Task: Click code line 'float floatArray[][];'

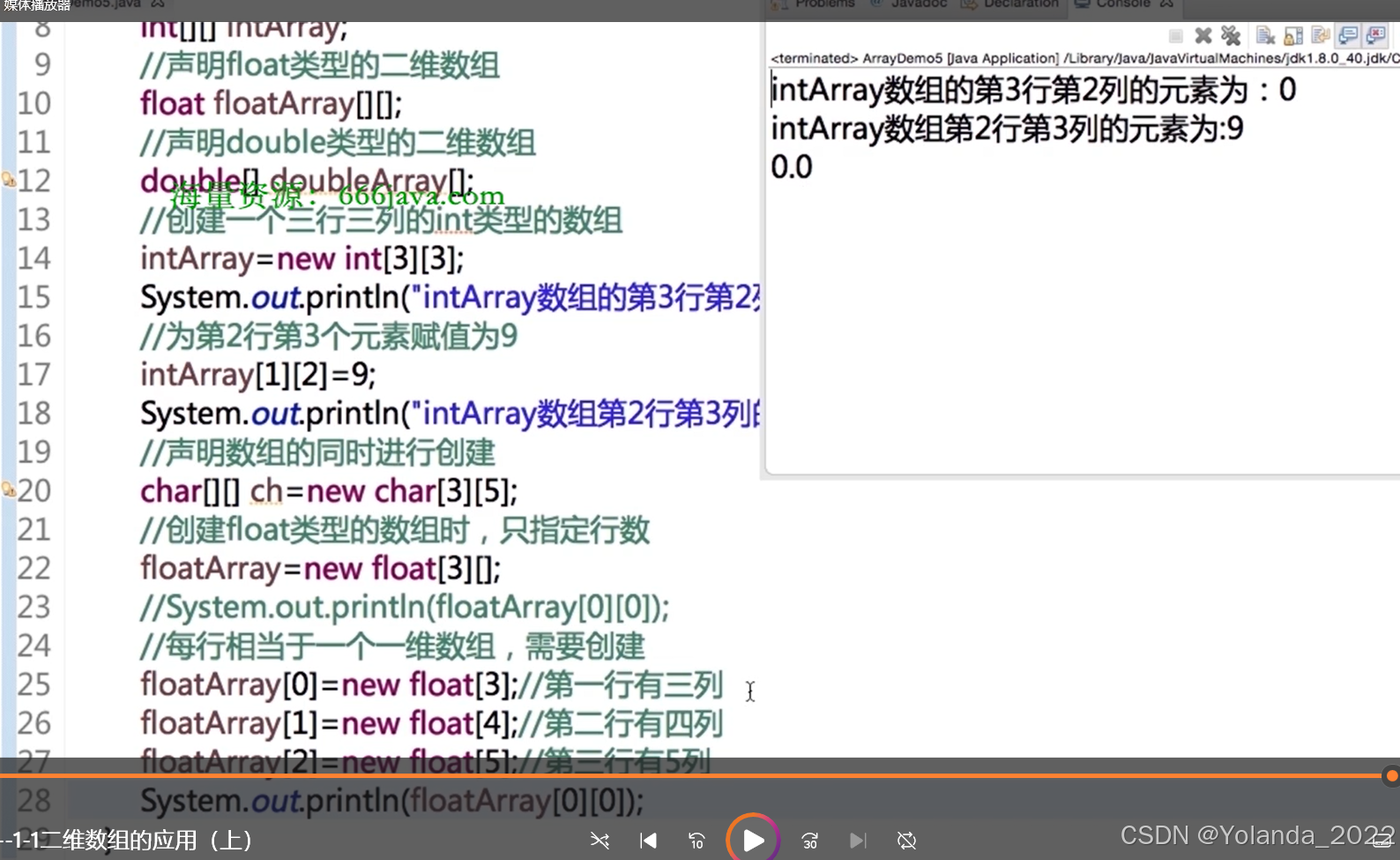Action: 271,103
